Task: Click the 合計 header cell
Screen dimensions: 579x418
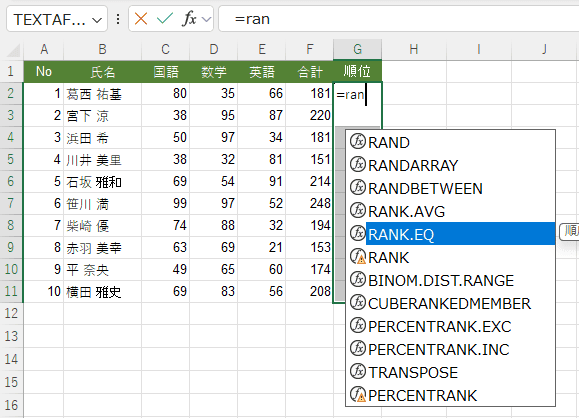Action: pyautogui.click(x=309, y=71)
